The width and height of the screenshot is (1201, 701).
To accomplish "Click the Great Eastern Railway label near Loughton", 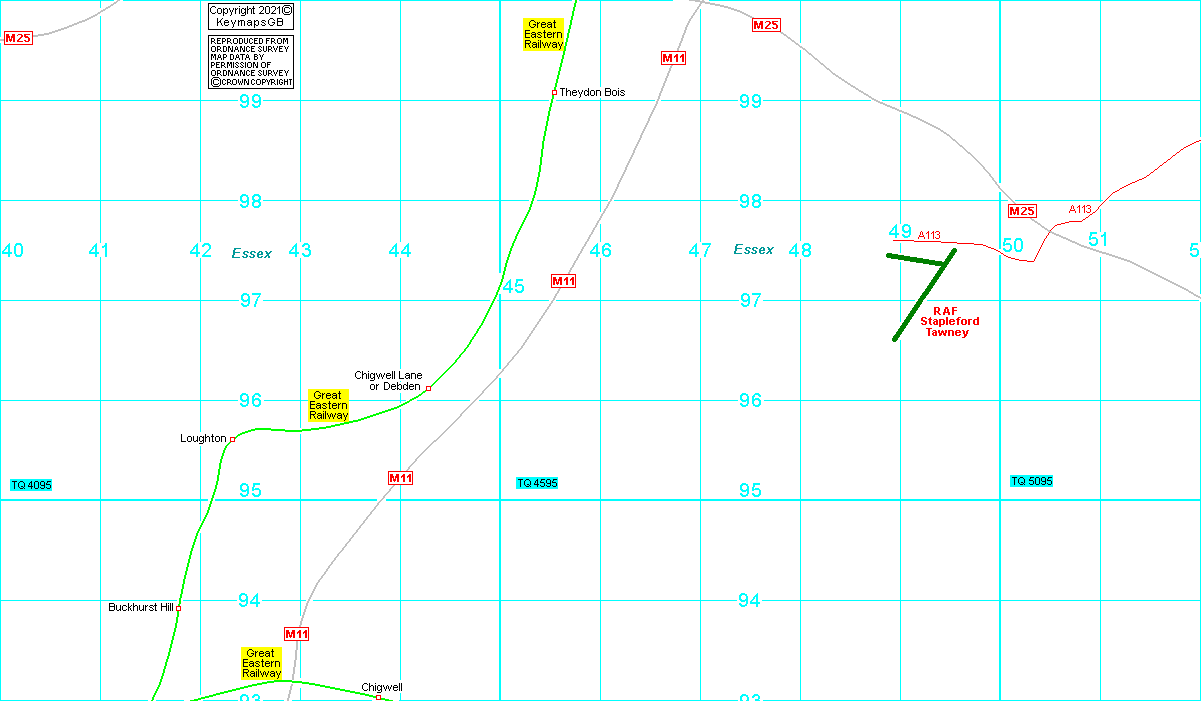I will point(328,405).
